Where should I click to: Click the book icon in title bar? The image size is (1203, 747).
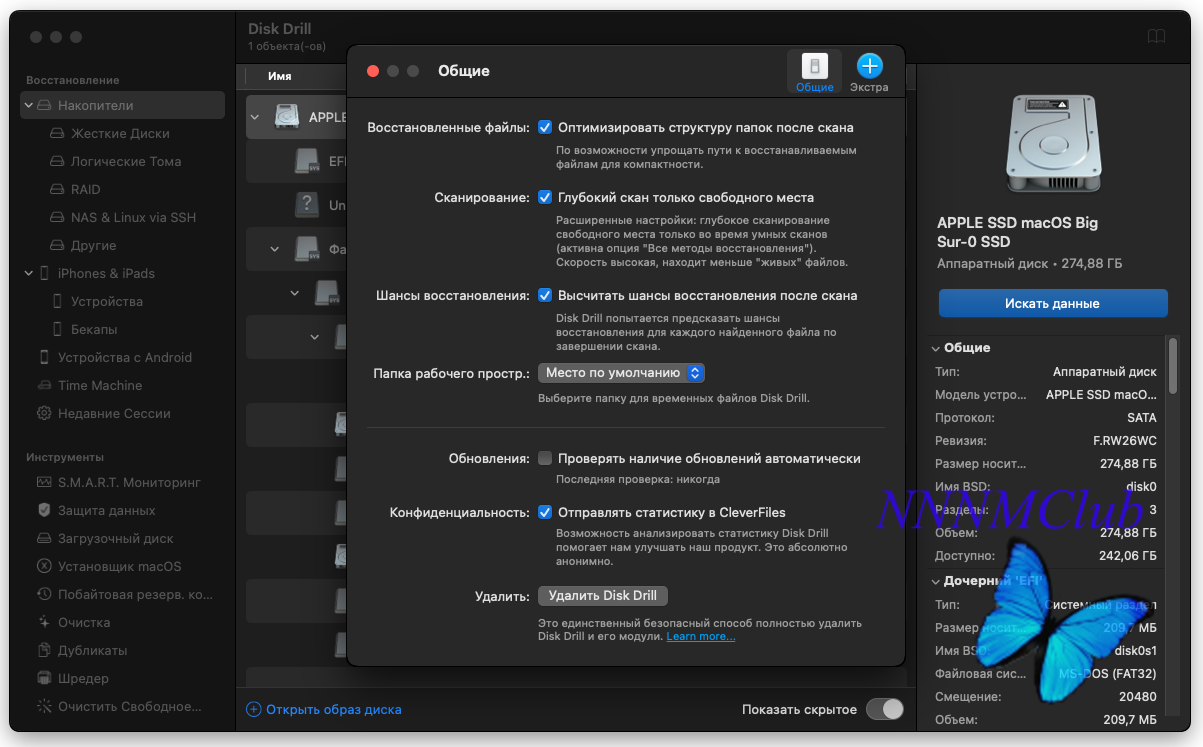(x=1156, y=37)
